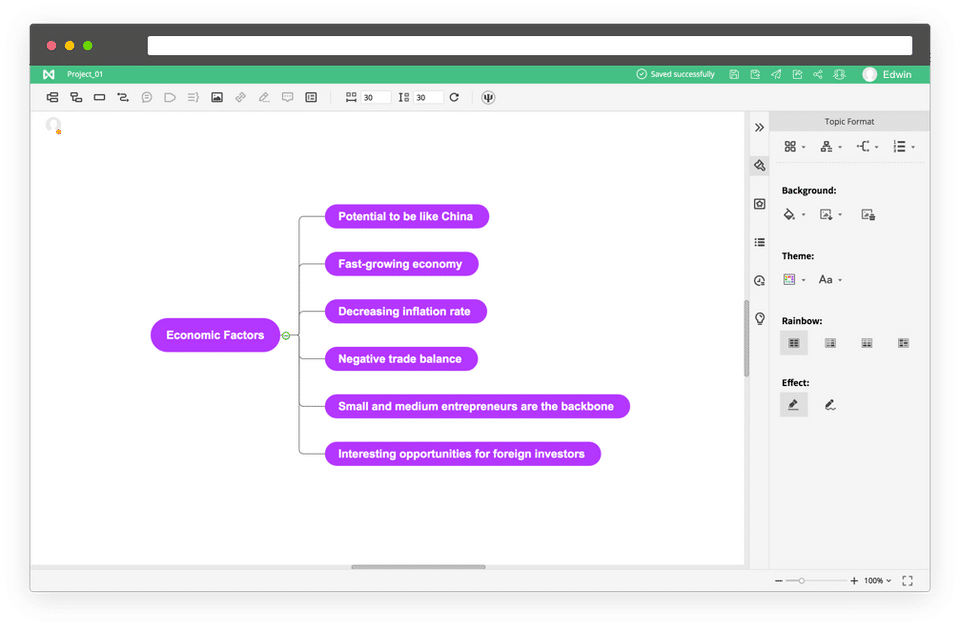Collapse the right panel with double chevron
This screenshot has width=960, height=627.
(759, 127)
